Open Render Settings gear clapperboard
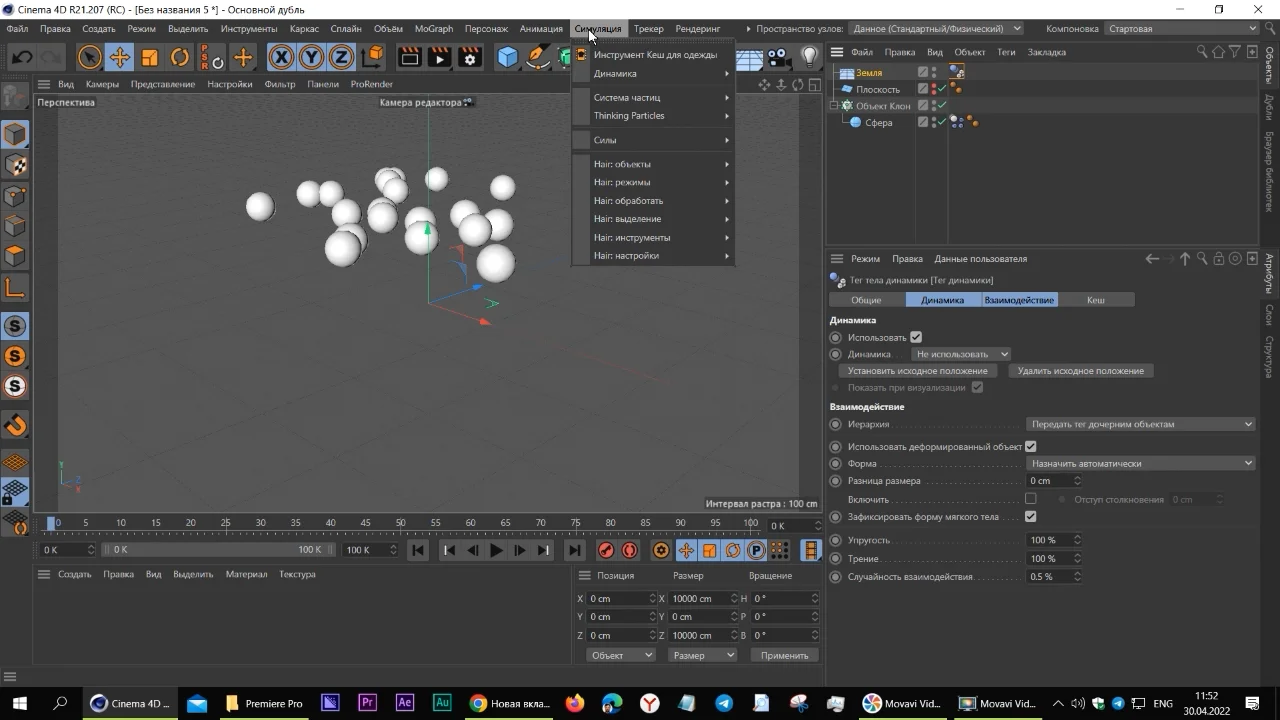The image size is (1280, 720). [x=470, y=58]
